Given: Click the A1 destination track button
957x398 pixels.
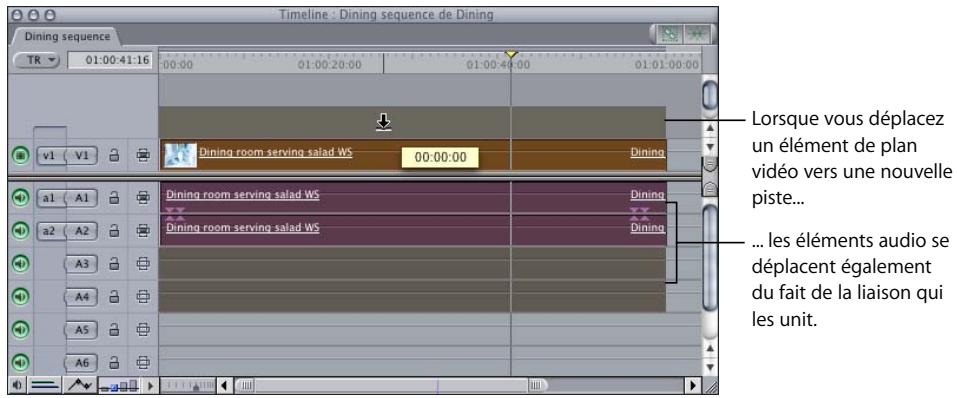Looking at the screenshot, I should click(82, 198).
